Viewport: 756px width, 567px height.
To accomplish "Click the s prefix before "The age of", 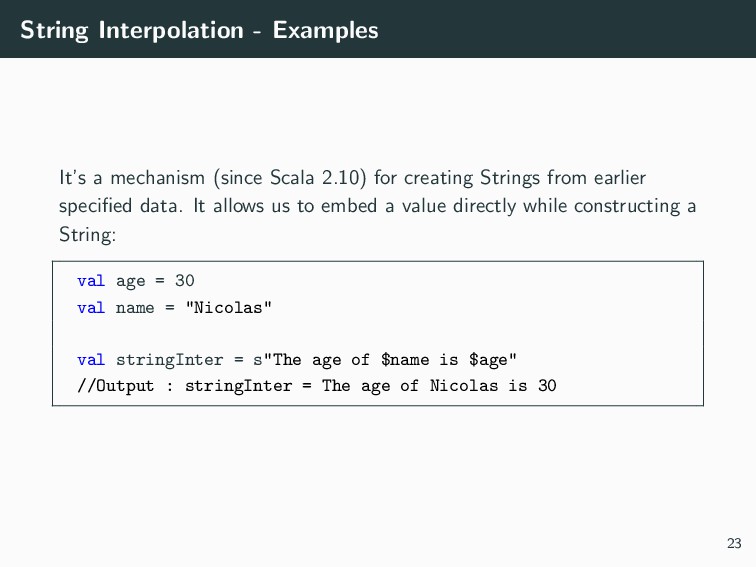I will 258,360.
